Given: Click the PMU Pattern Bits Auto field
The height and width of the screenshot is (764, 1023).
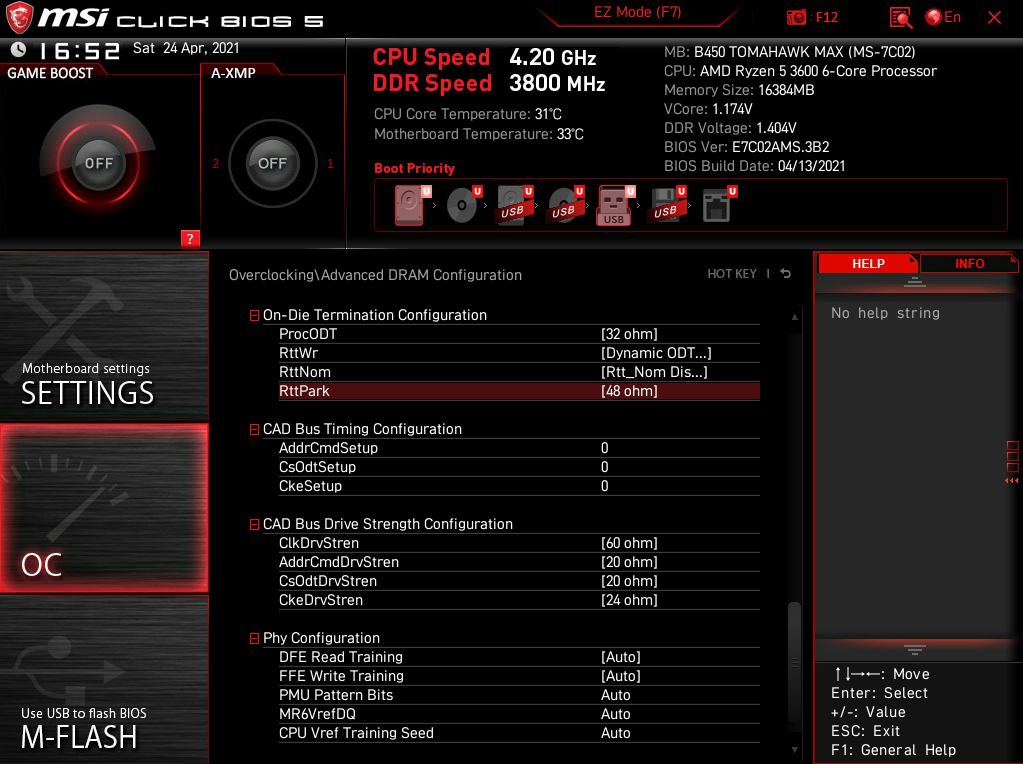Looking at the screenshot, I should point(615,695).
